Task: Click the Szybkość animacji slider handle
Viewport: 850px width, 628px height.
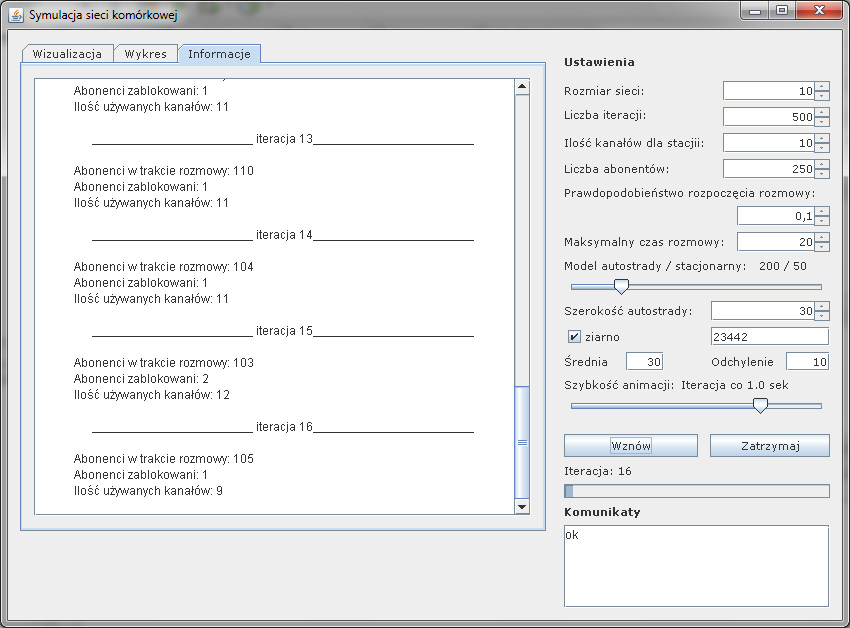Action: point(760,405)
